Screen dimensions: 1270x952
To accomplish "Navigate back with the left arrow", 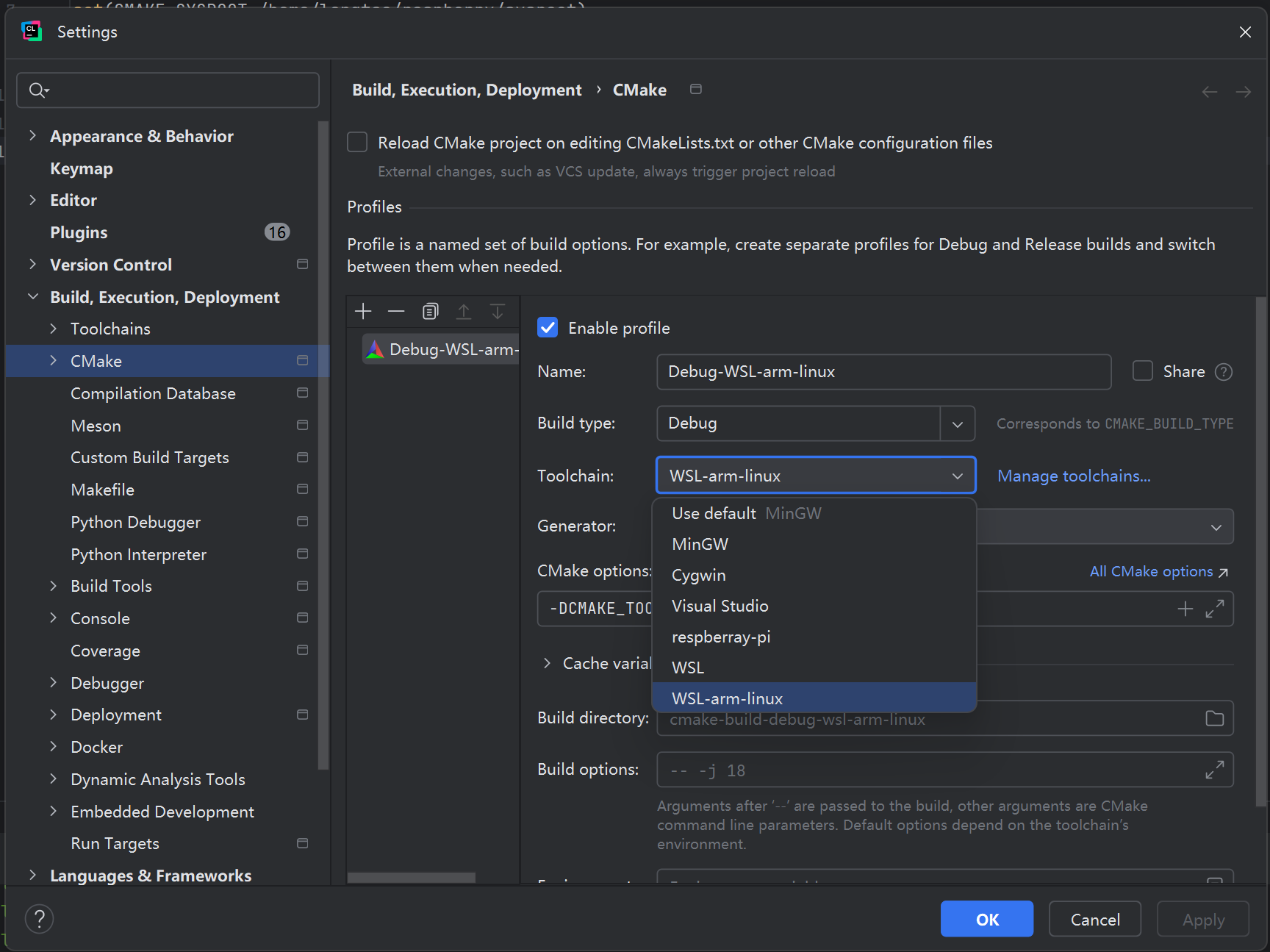I will pyautogui.click(x=1209, y=92).
